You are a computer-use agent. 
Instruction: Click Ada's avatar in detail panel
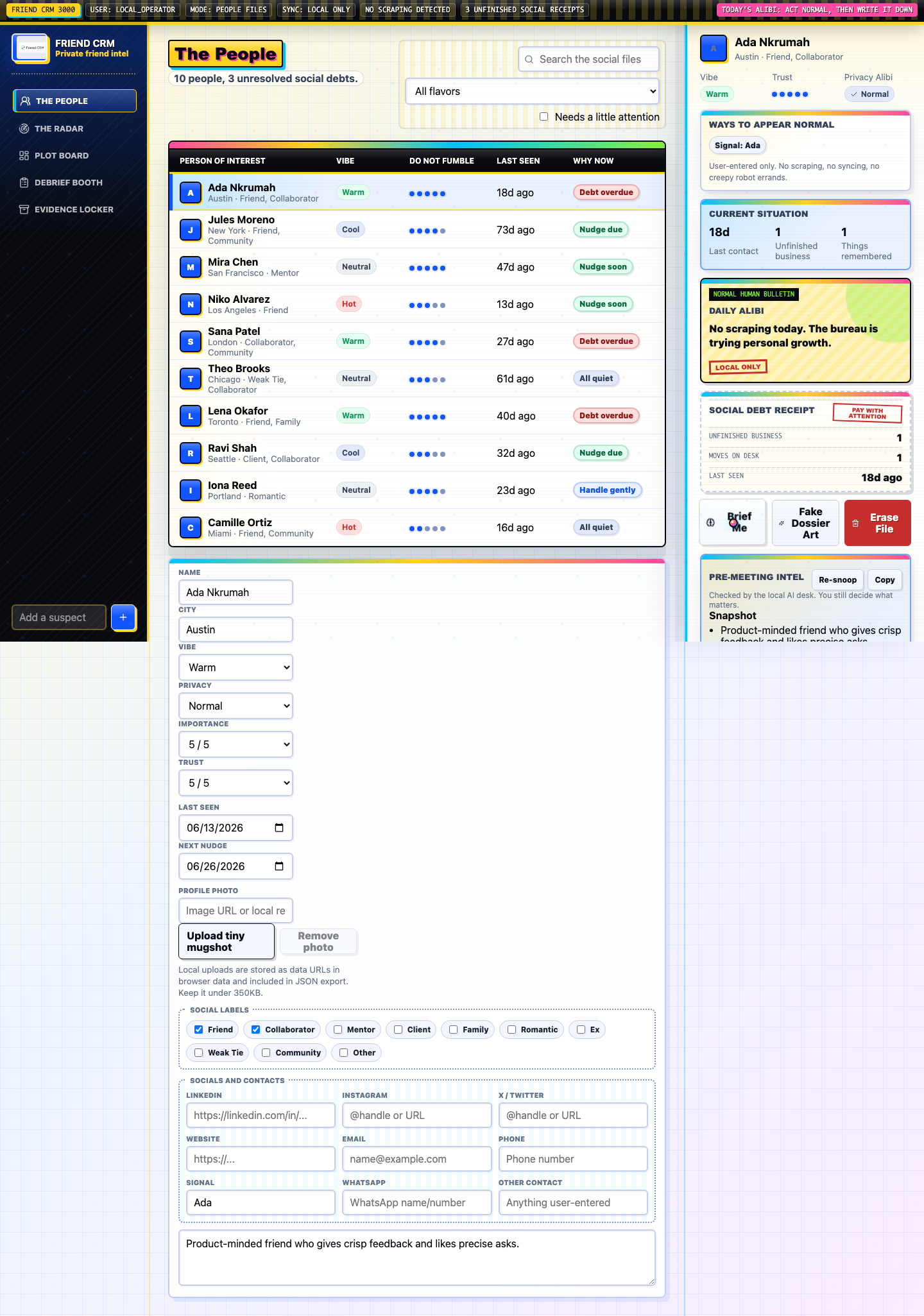[714, 48]
